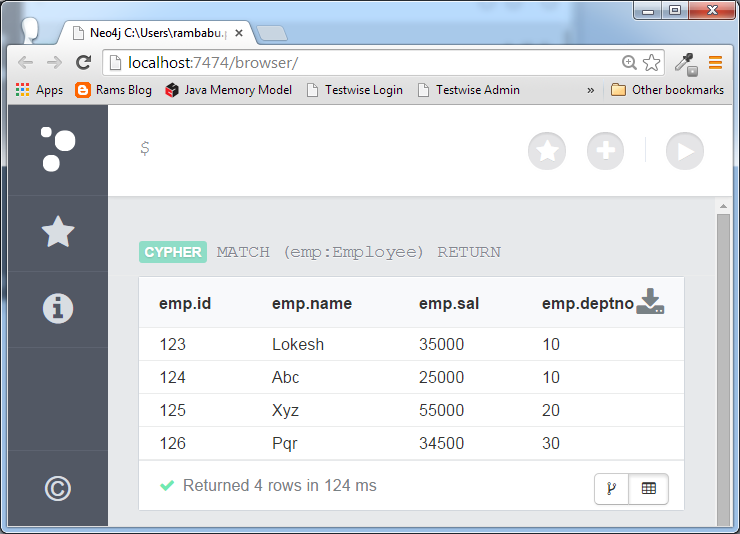Click the emp.deptno column header
The image size is (740, 534).
pyautogui.click(x=588, y=303)
